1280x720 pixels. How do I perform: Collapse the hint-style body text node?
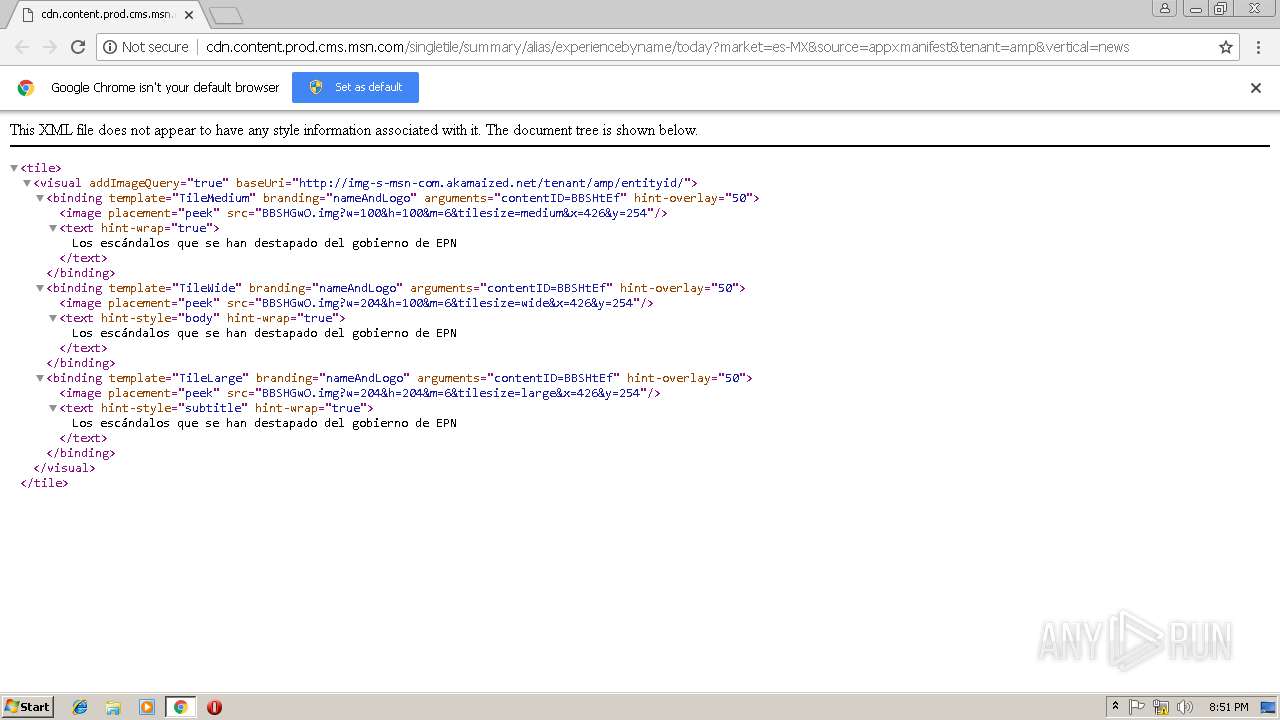point(53,318)
